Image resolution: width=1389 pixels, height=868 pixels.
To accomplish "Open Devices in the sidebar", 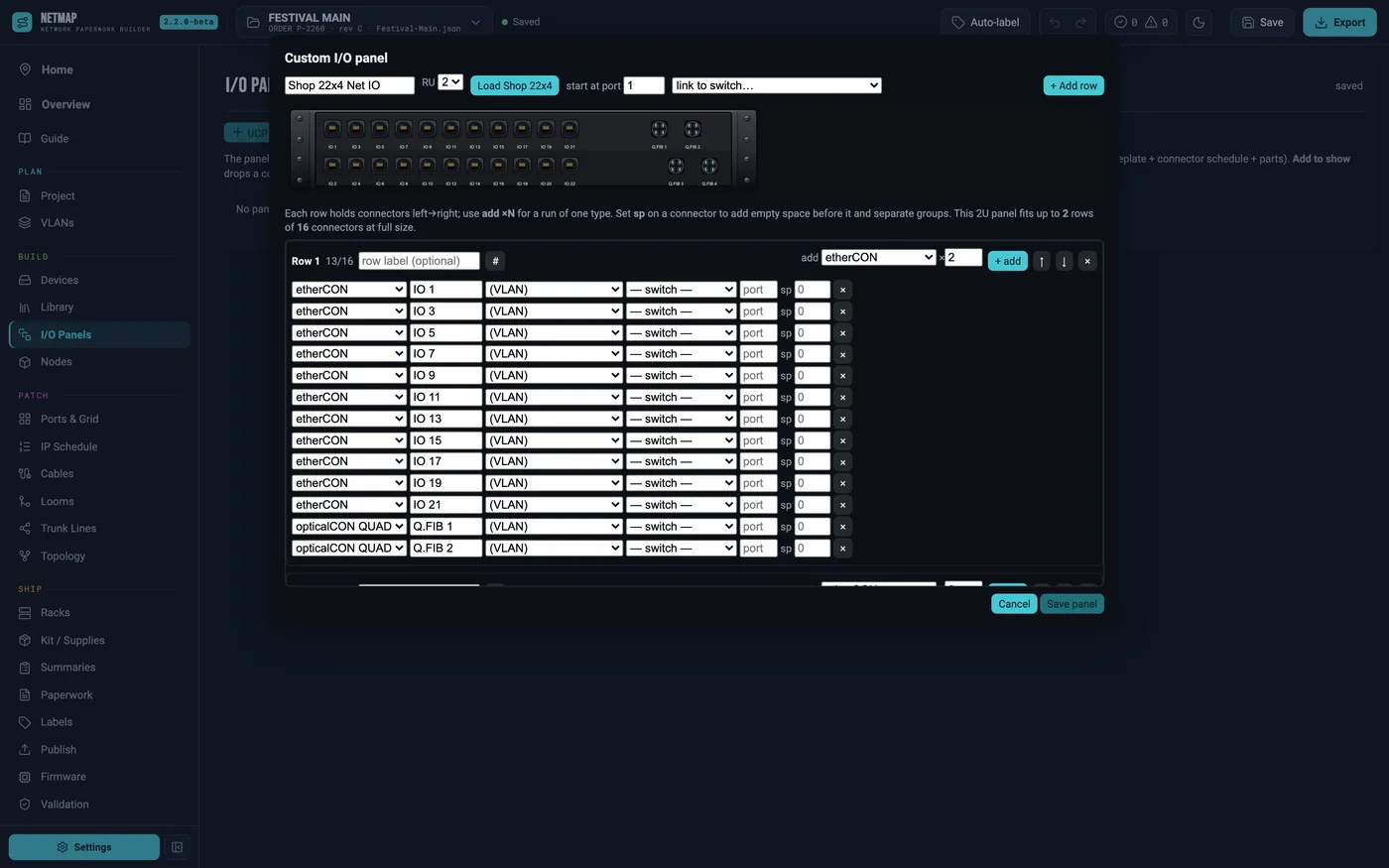I will coord(99,280).
